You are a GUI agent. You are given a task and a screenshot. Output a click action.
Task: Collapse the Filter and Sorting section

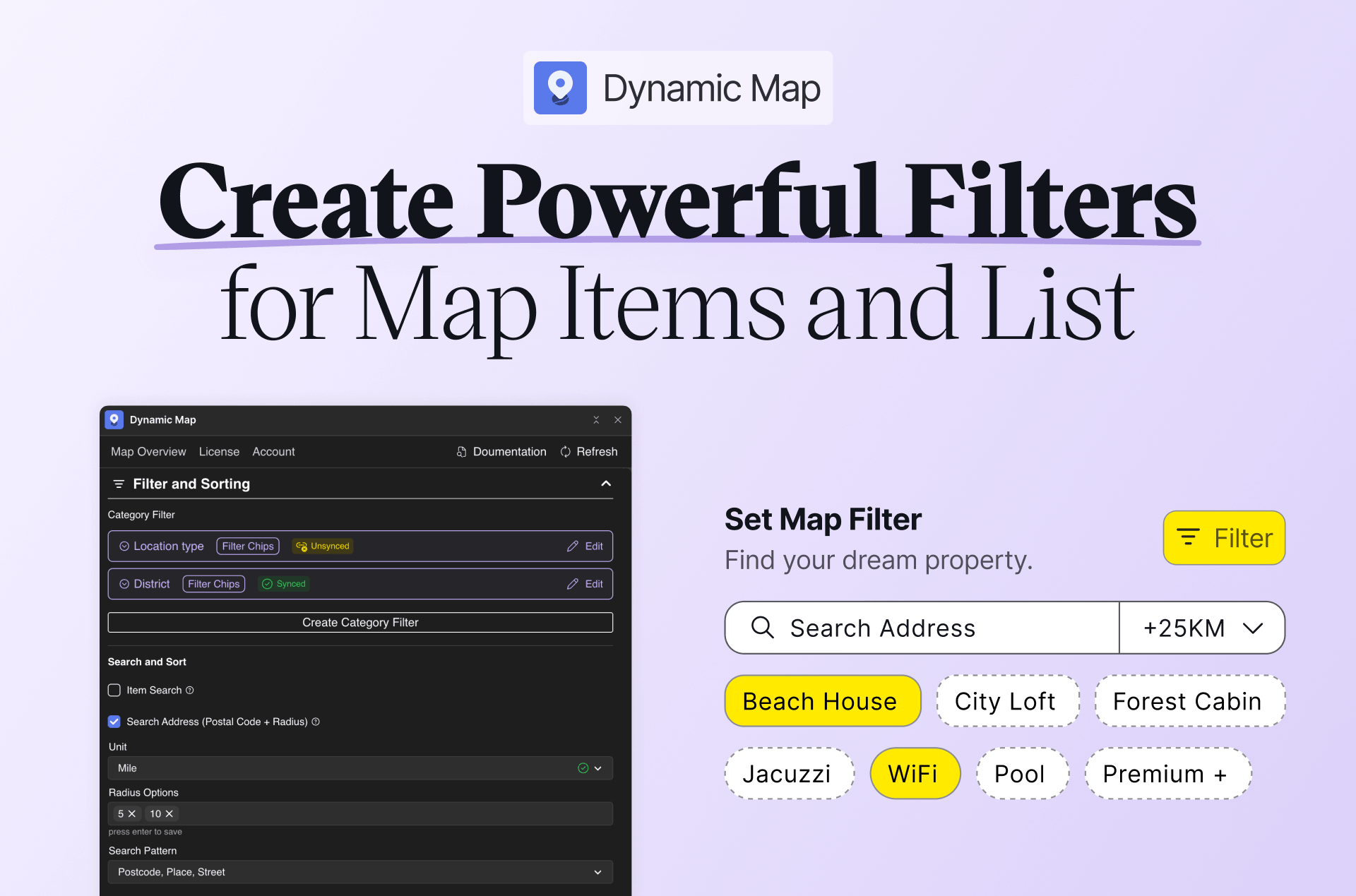[606, 484]
